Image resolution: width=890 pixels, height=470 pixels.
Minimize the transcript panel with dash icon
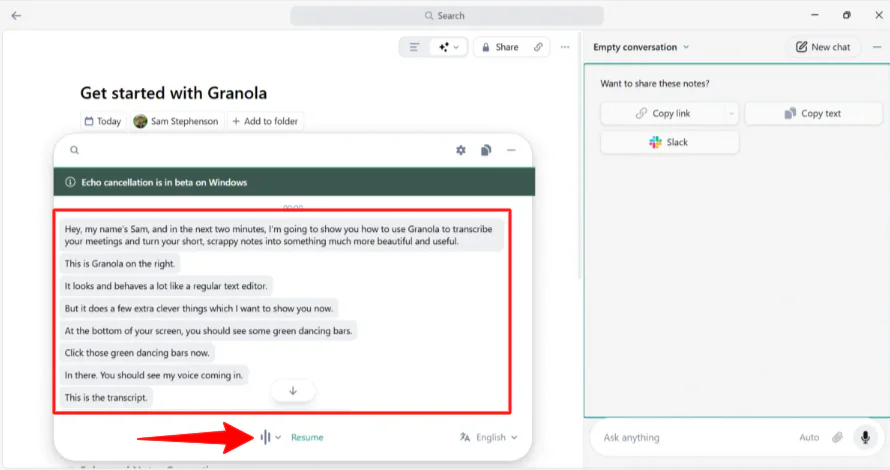[x=511, y=150]
